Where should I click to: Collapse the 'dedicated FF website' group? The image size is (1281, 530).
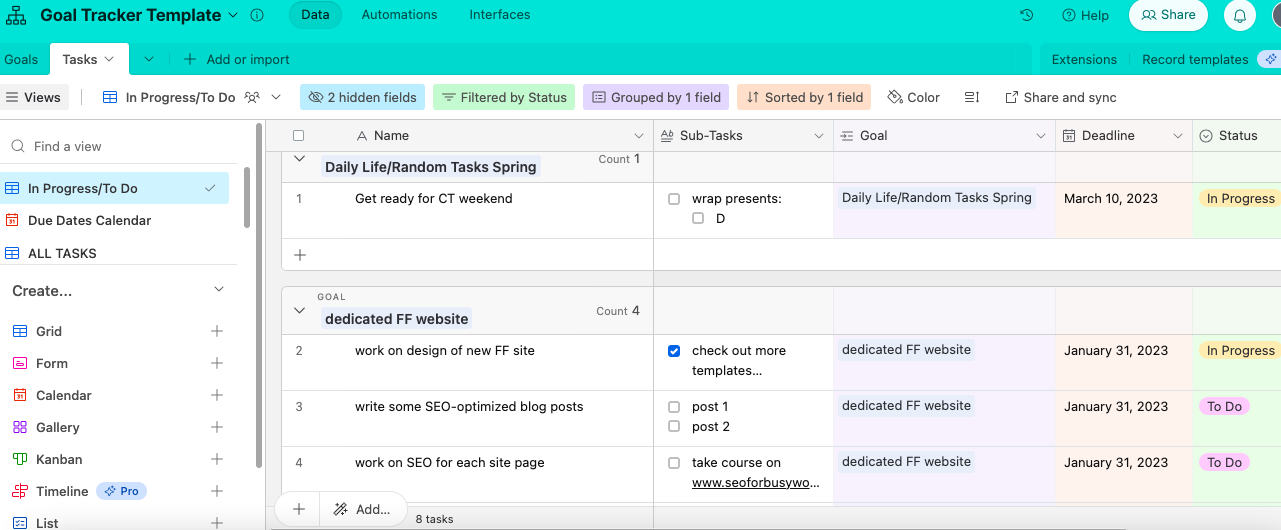299,311
